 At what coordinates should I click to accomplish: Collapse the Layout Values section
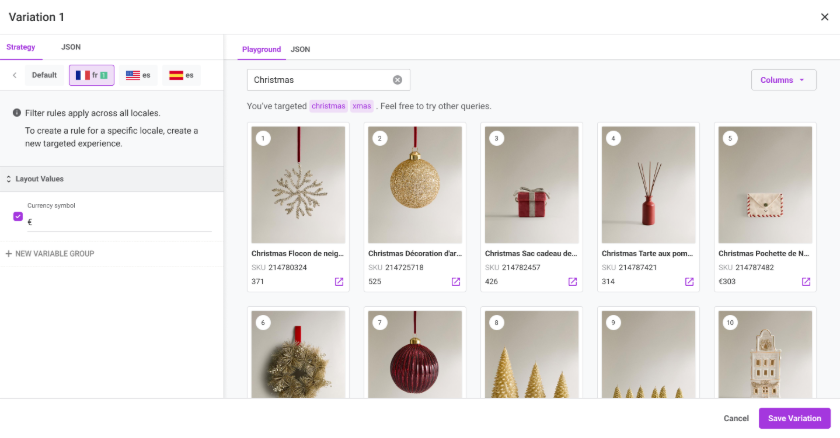coord(112,179)
